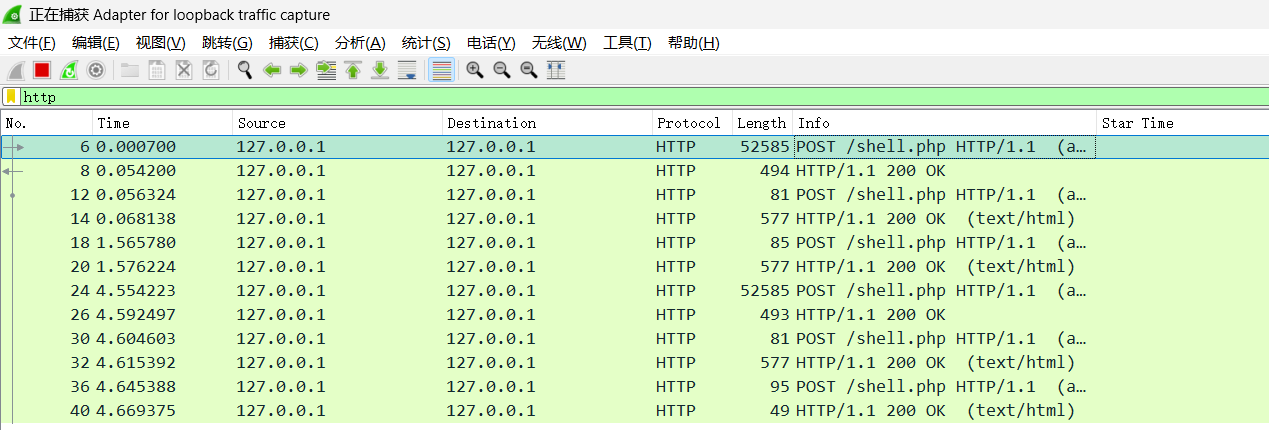Click the http display filter field
Screen dimensions: 1269x430
[x=600, y=97]
